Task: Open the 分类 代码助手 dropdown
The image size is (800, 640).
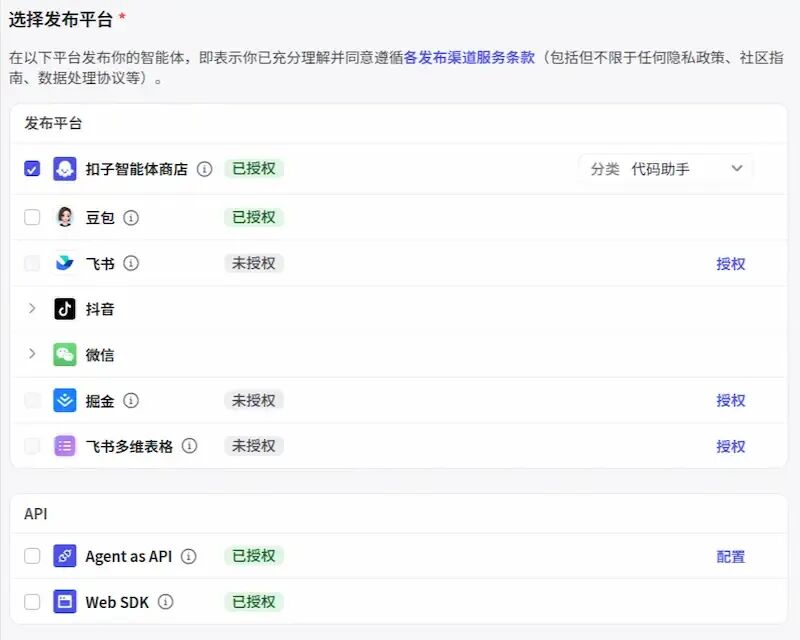Action: click(665, 168)
